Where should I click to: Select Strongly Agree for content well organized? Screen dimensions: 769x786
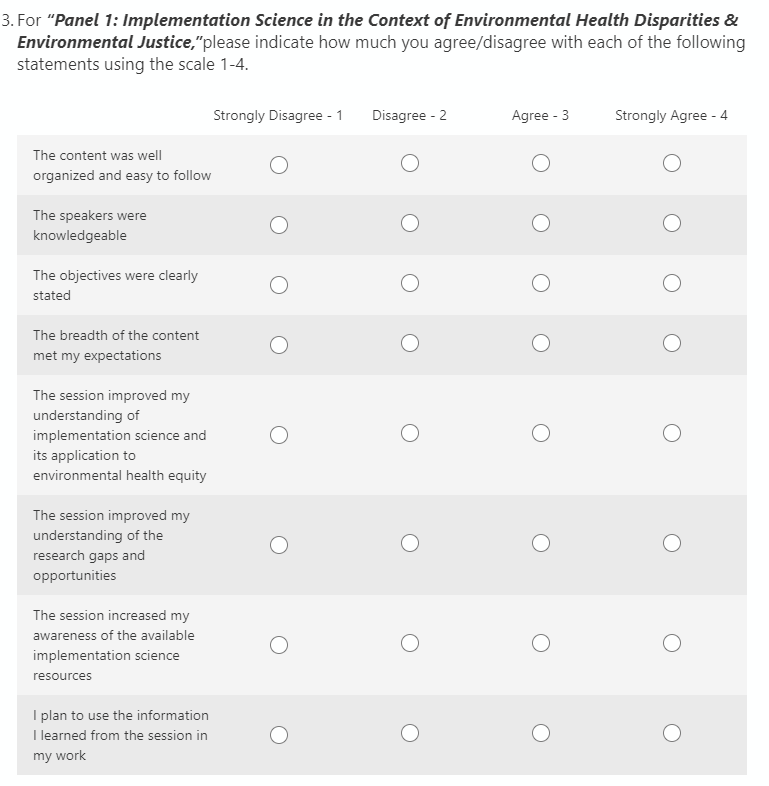coord(672,163)
